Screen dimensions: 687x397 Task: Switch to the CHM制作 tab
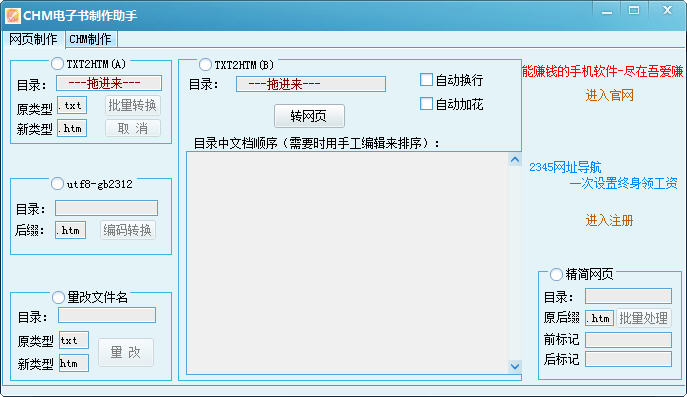click(x=91, y=39)
